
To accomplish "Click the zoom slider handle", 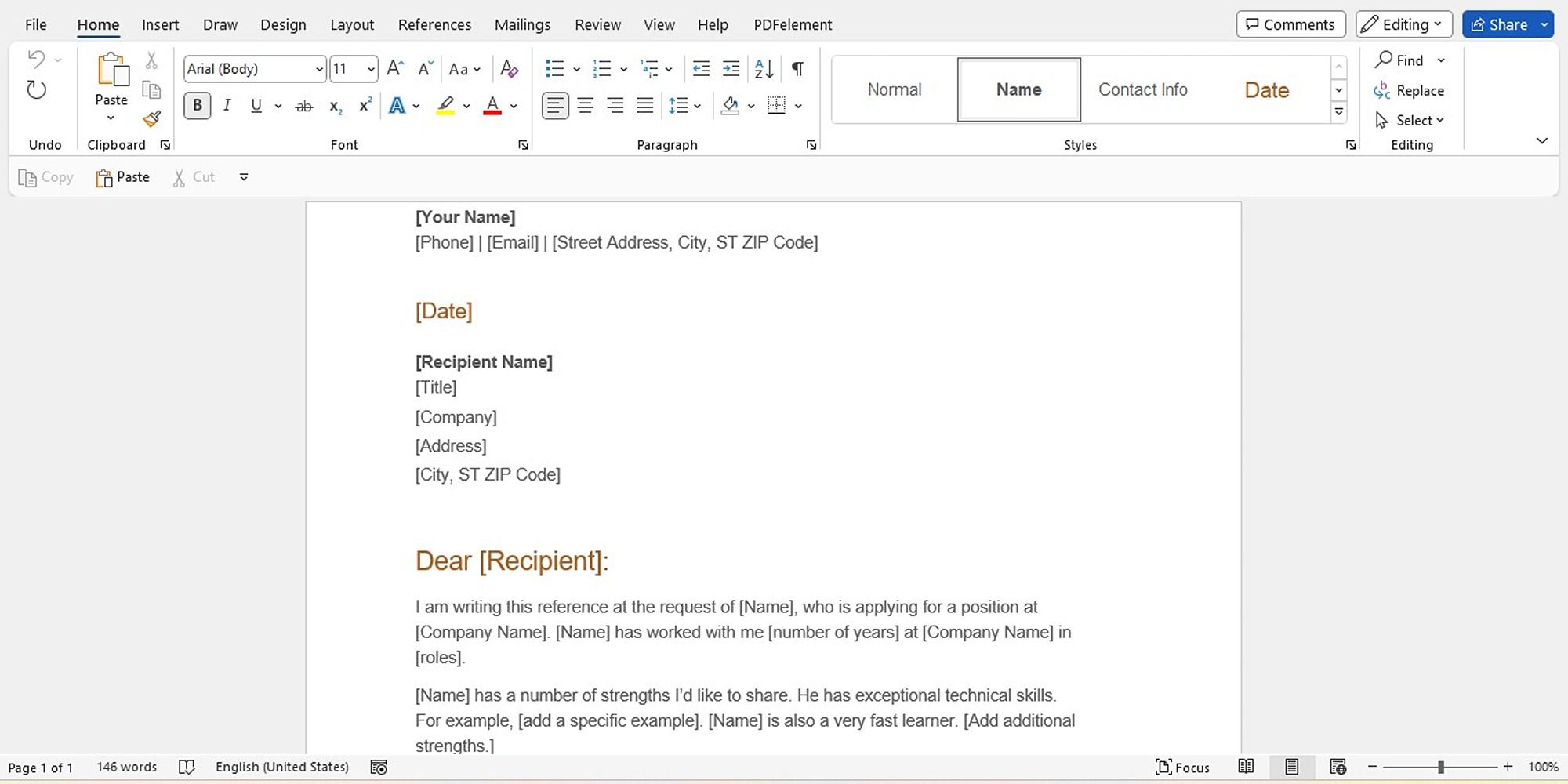I will 1440,767.
